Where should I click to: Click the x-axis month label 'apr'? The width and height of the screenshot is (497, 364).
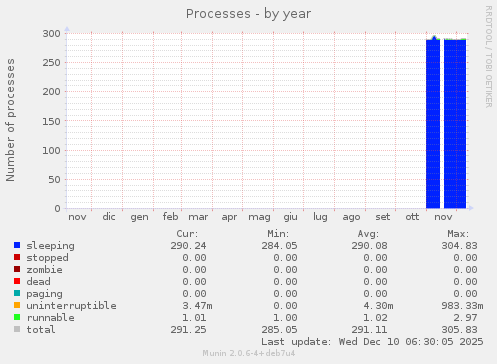click(229, 217)
